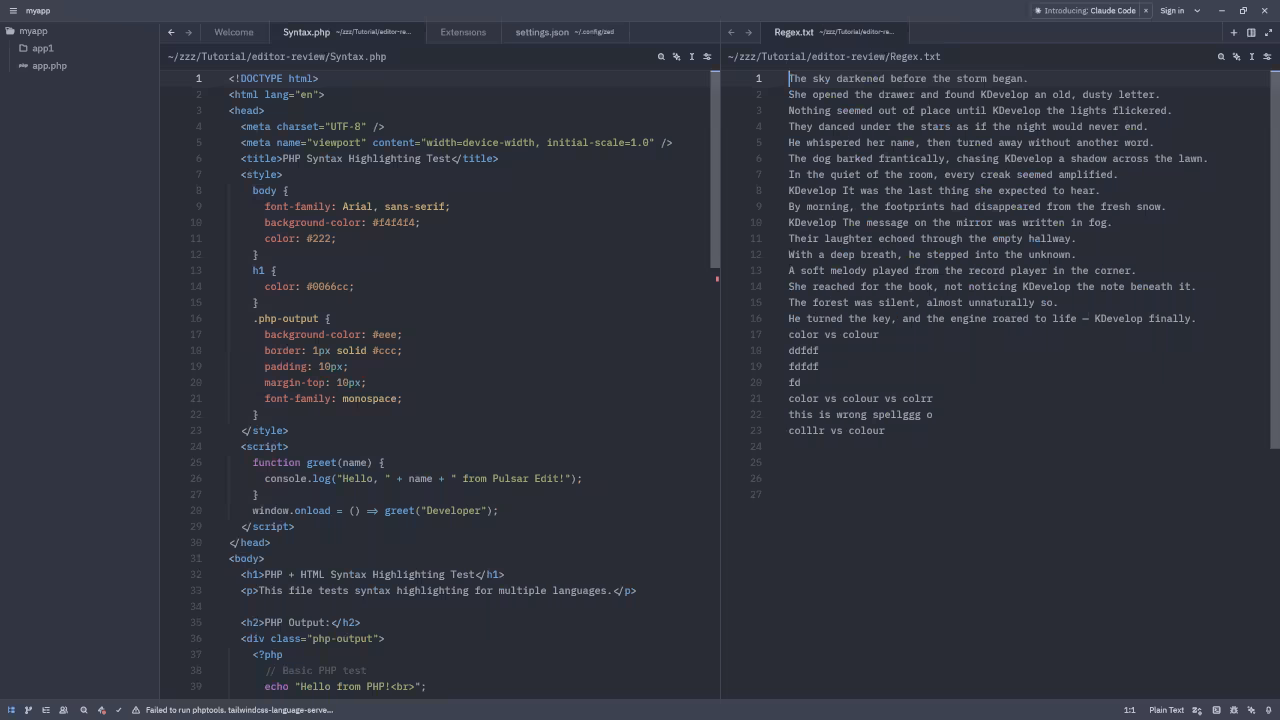Switch to the Extensions tab
Viewport: 1280px width, 720px height.
tap(463, 32)
